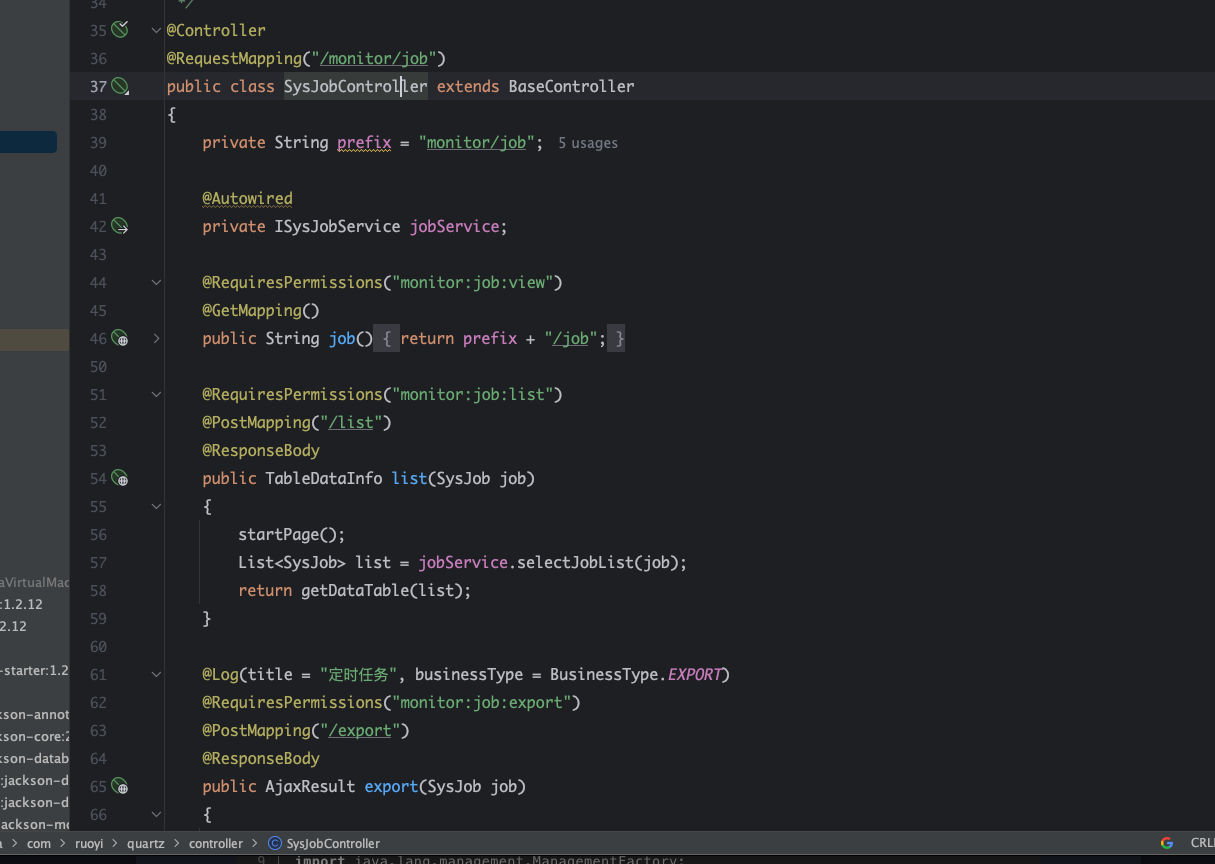Select the quartz breadcrumb in the navigation bar
This screenshot has width=1215, height=864.
click(x=145, y=844)
